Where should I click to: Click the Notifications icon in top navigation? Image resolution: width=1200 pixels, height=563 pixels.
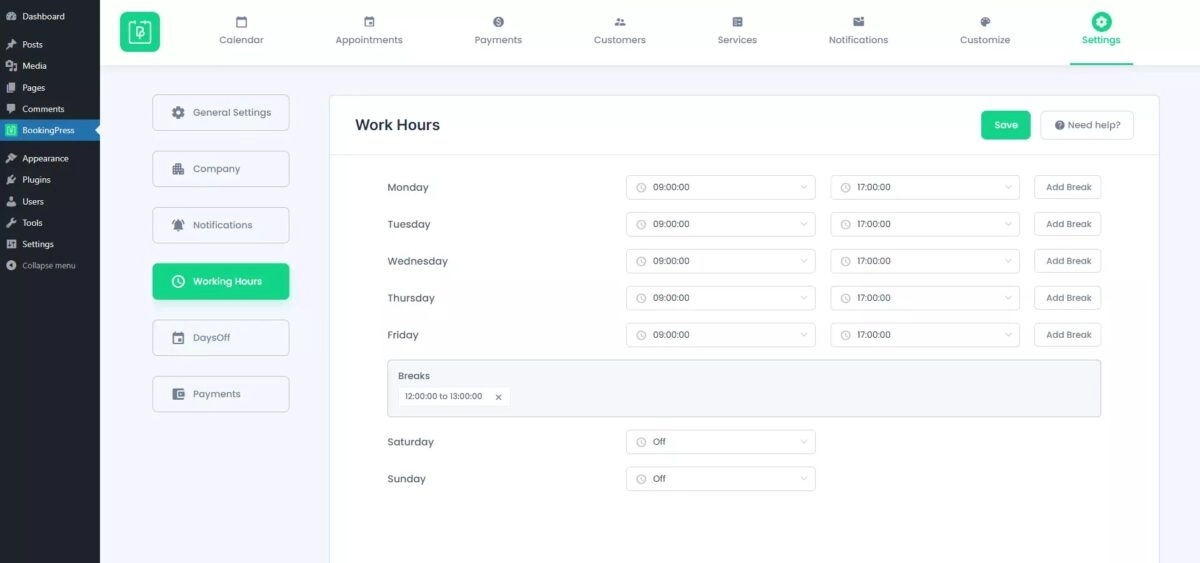858,22
